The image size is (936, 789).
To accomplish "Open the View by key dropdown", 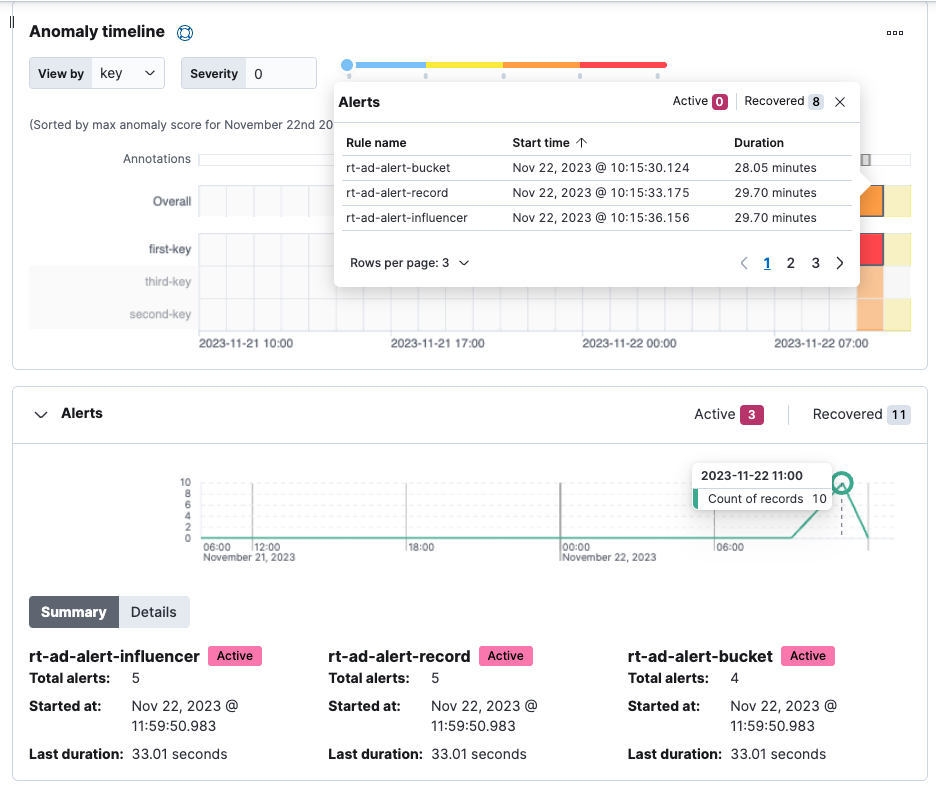I will [128, 73].
